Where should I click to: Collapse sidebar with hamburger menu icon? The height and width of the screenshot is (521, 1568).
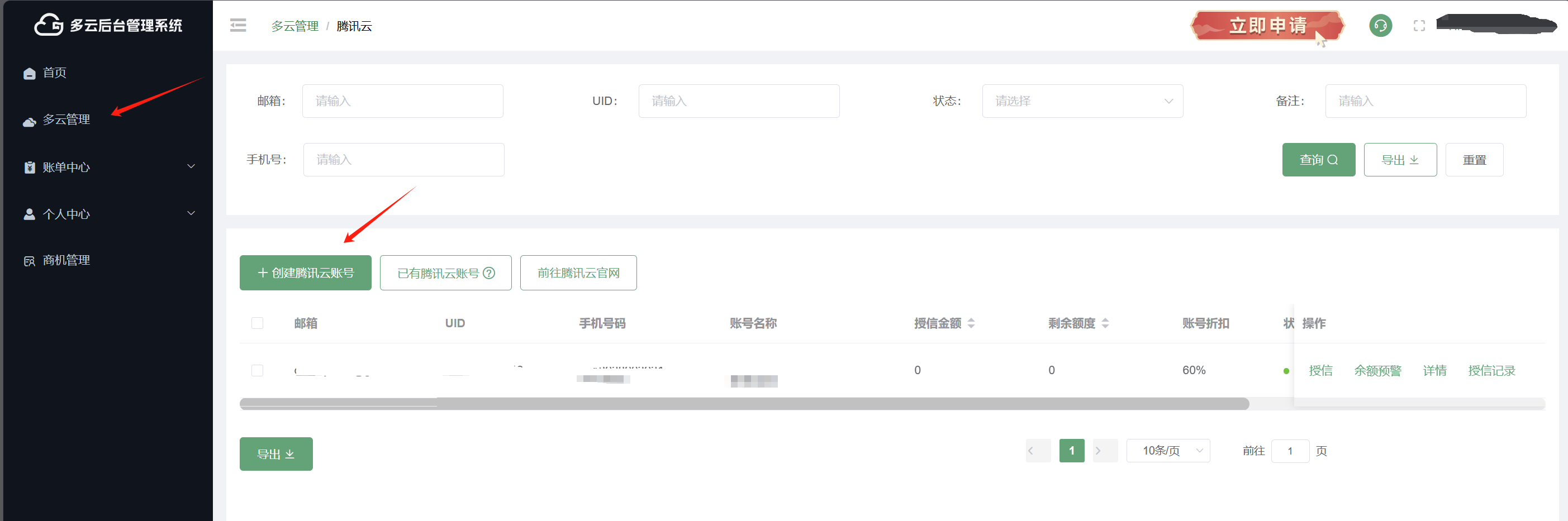coord(238,26)
